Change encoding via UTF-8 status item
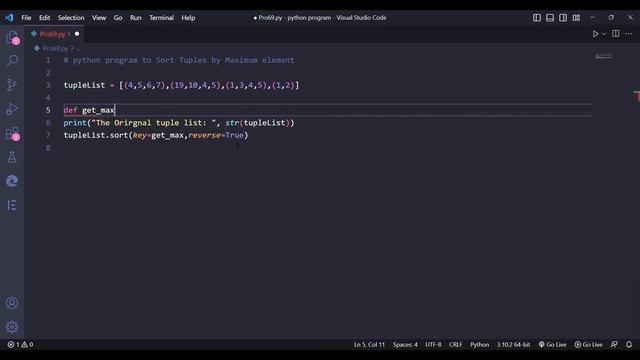This screenshot has height=360, width=640. [x=433, y=344]
